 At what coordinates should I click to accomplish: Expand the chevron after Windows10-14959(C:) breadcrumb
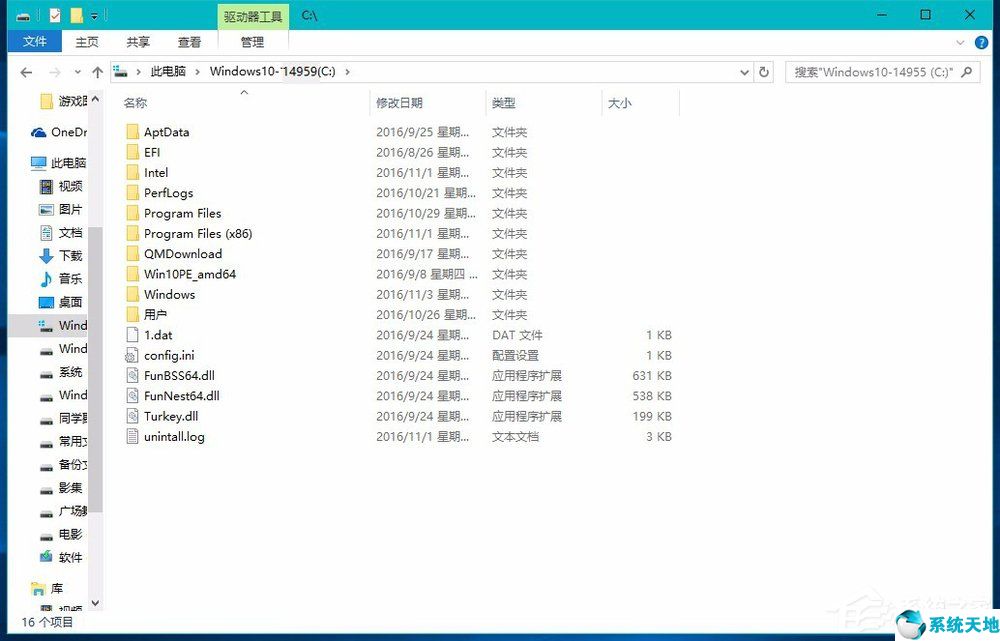348,71
